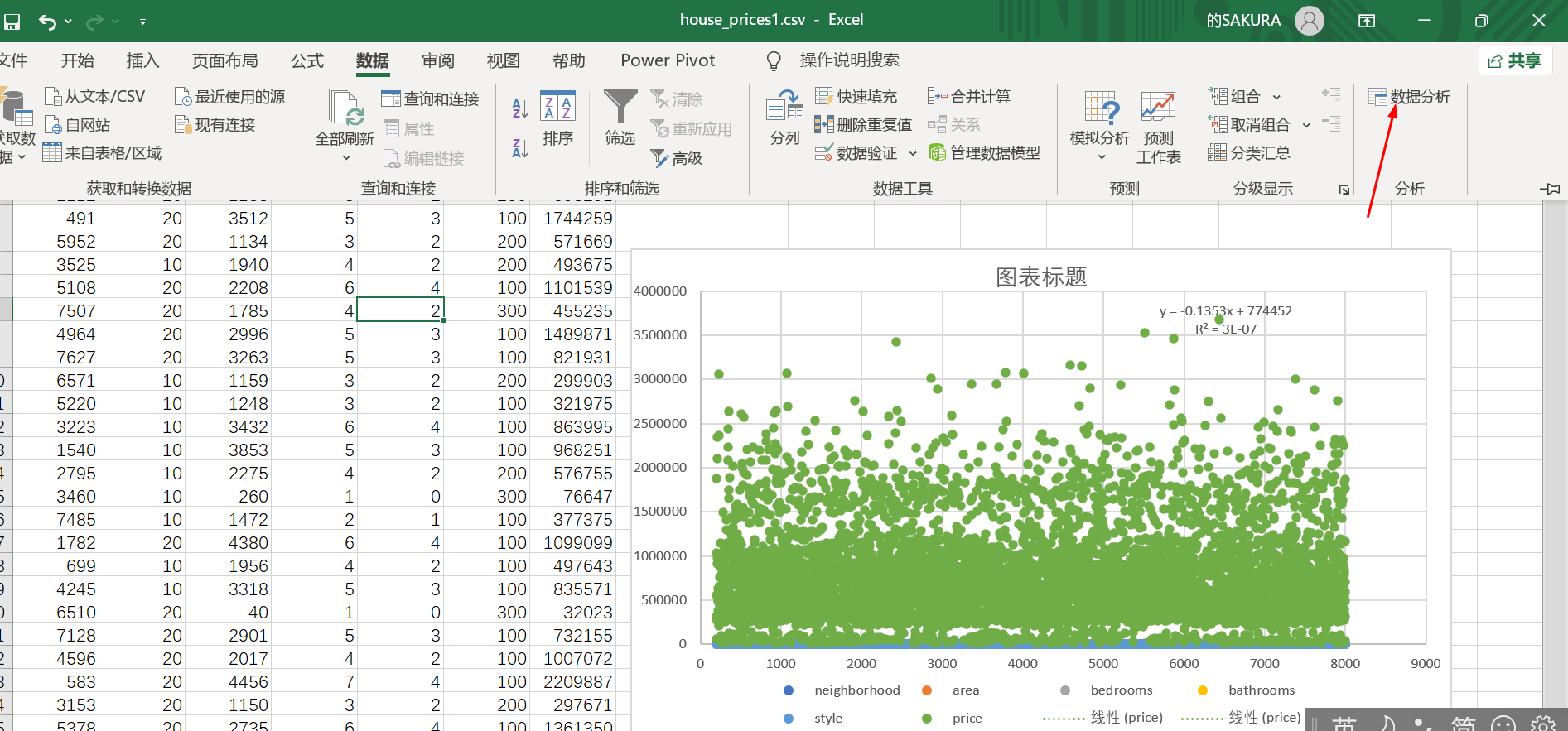
Task: Click the area legend entry
Action: pyautogui.click(x=951, y=690)
